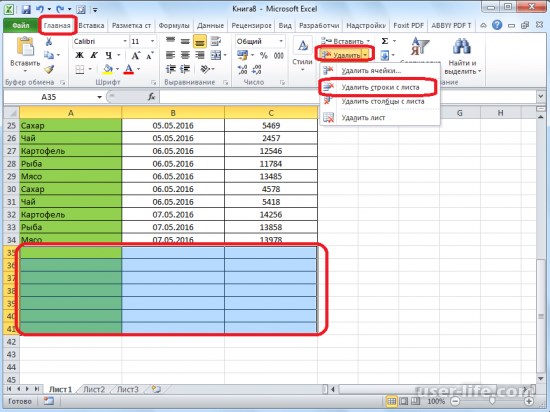Image resolution: width=550 pixels, height=412 pixels.
Task: Apply accounting number format icon
Action: (x=242, y=55)
